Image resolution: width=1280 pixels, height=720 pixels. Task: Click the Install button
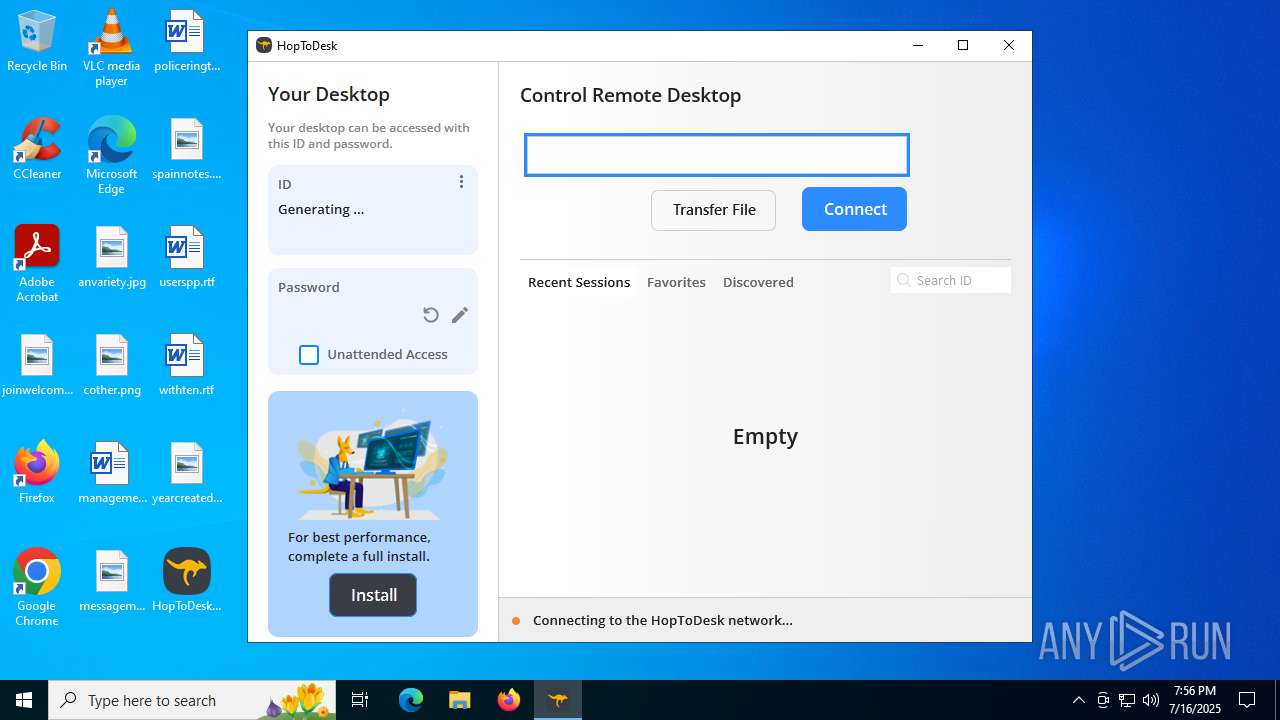point(373,595)
